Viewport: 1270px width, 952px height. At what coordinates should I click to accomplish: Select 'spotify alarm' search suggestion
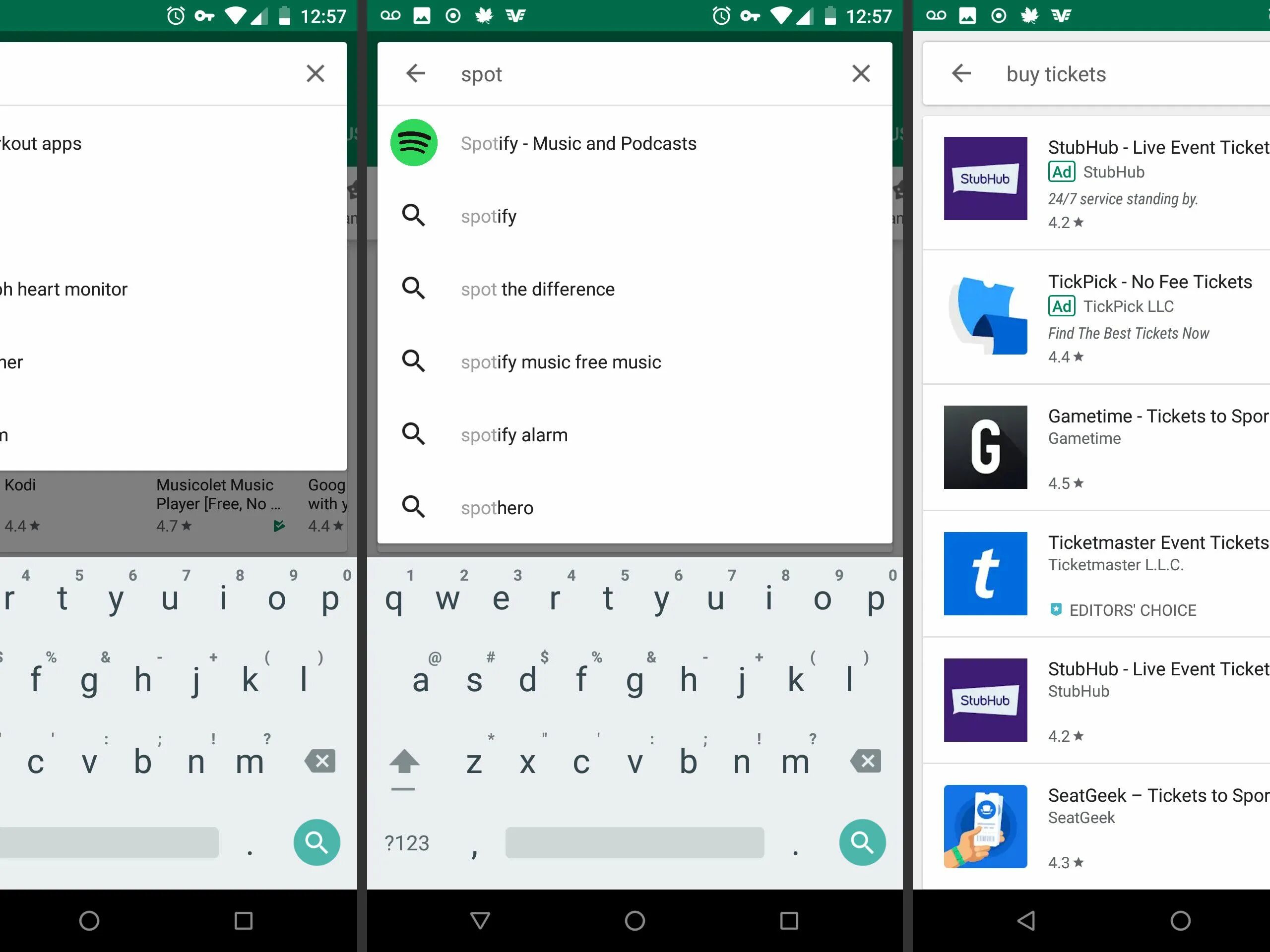click(x=514, y=435)
